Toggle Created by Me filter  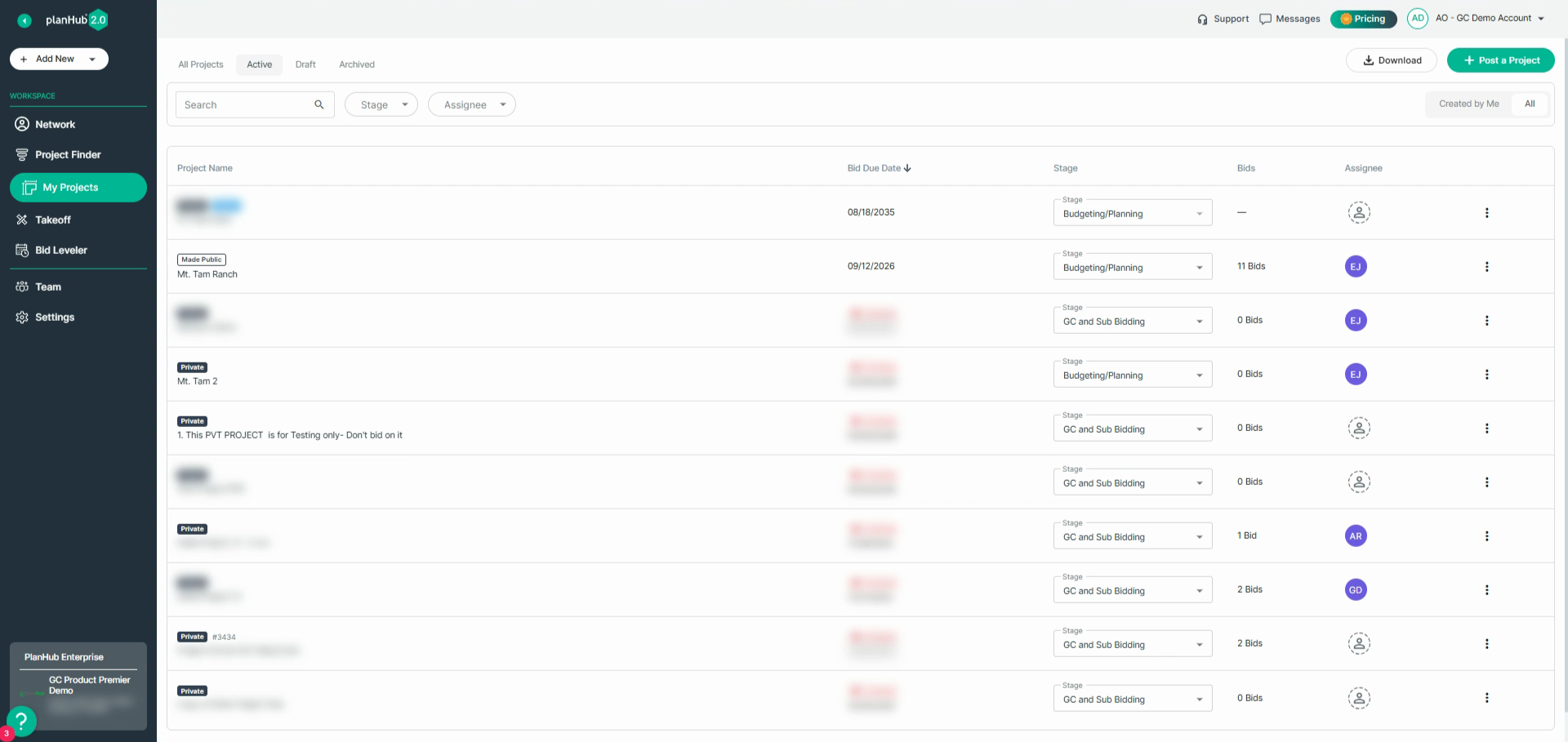coord(1468,104)
